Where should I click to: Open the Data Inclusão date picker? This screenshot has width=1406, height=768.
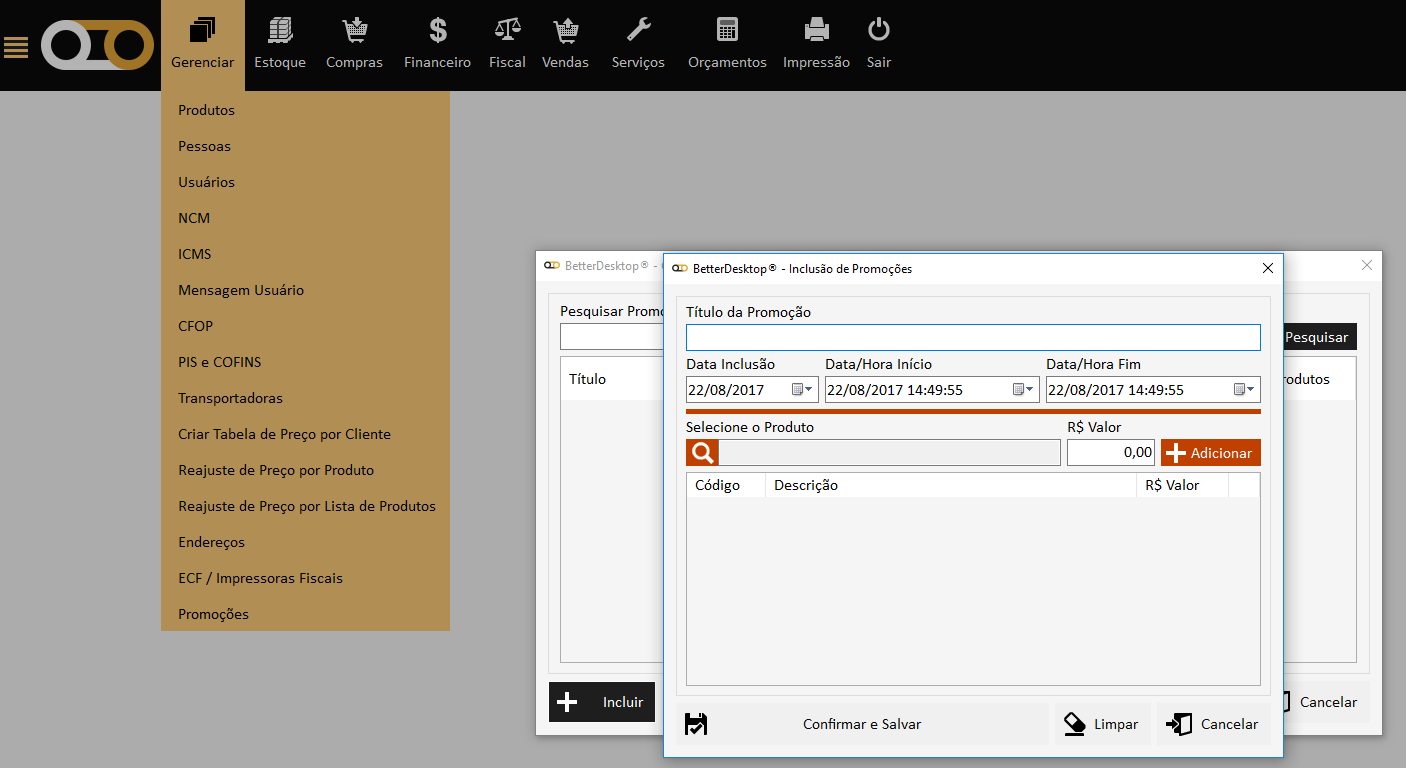click(803, 390)
